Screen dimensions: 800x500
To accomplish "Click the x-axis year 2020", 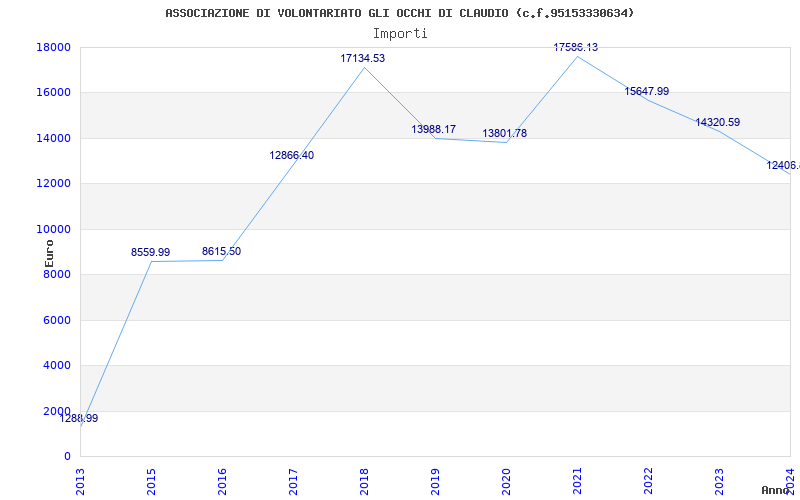I will click(506, 481).
